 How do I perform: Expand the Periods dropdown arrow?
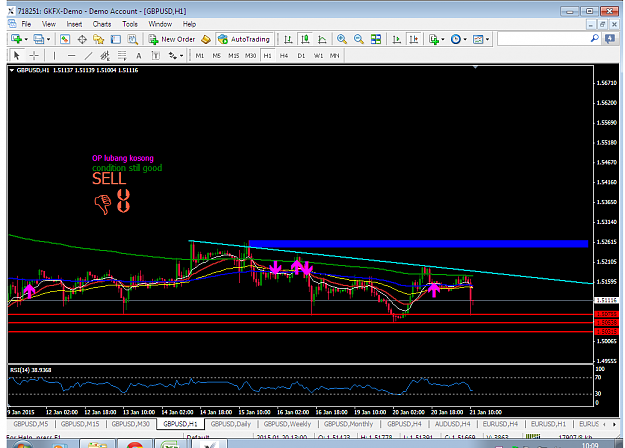pyautogui.click(x=465, y=39)
